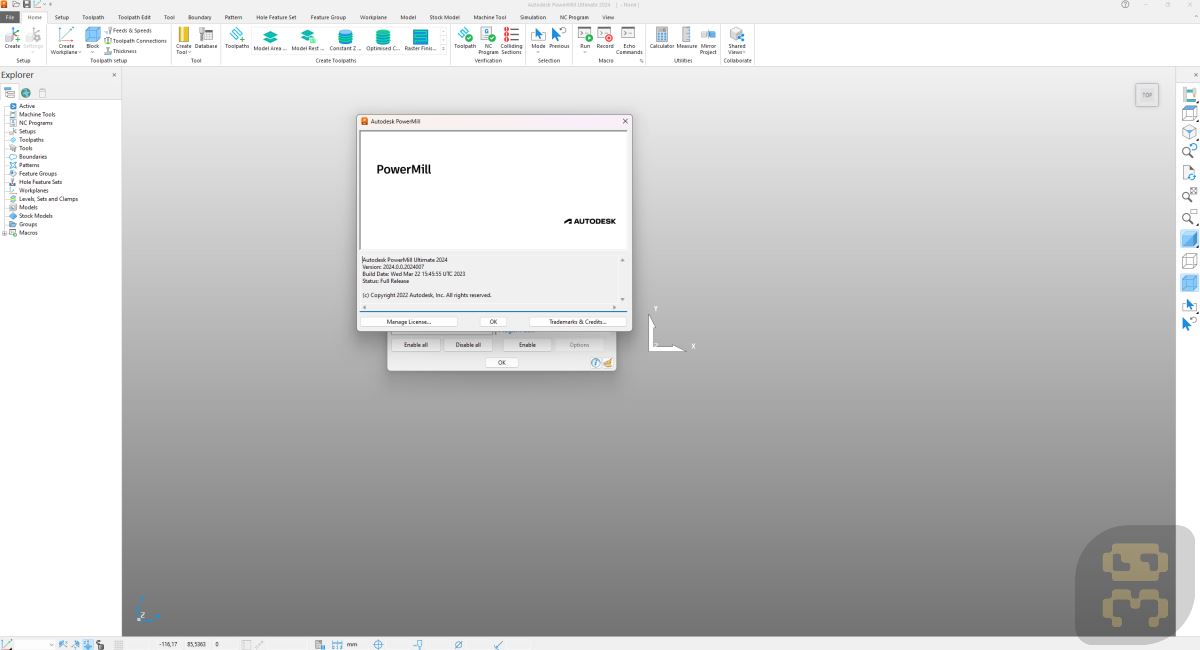Click Disable all in background dialog

pyautogui.click(x=468, y=345)
